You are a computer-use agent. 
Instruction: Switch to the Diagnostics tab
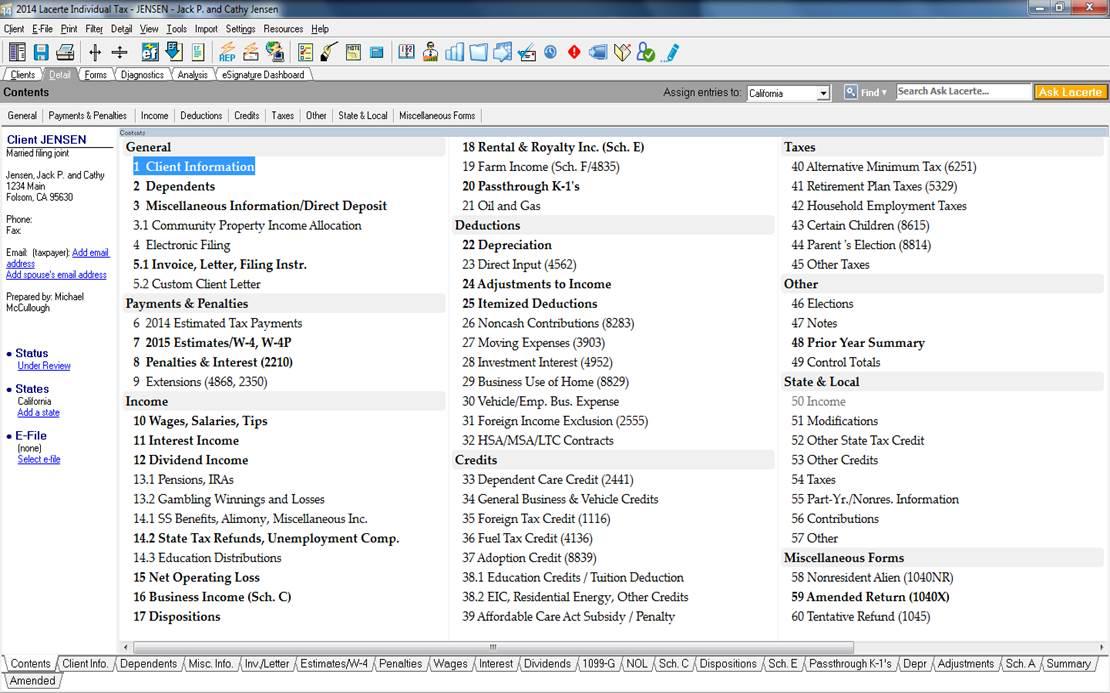tap(142, 74)
